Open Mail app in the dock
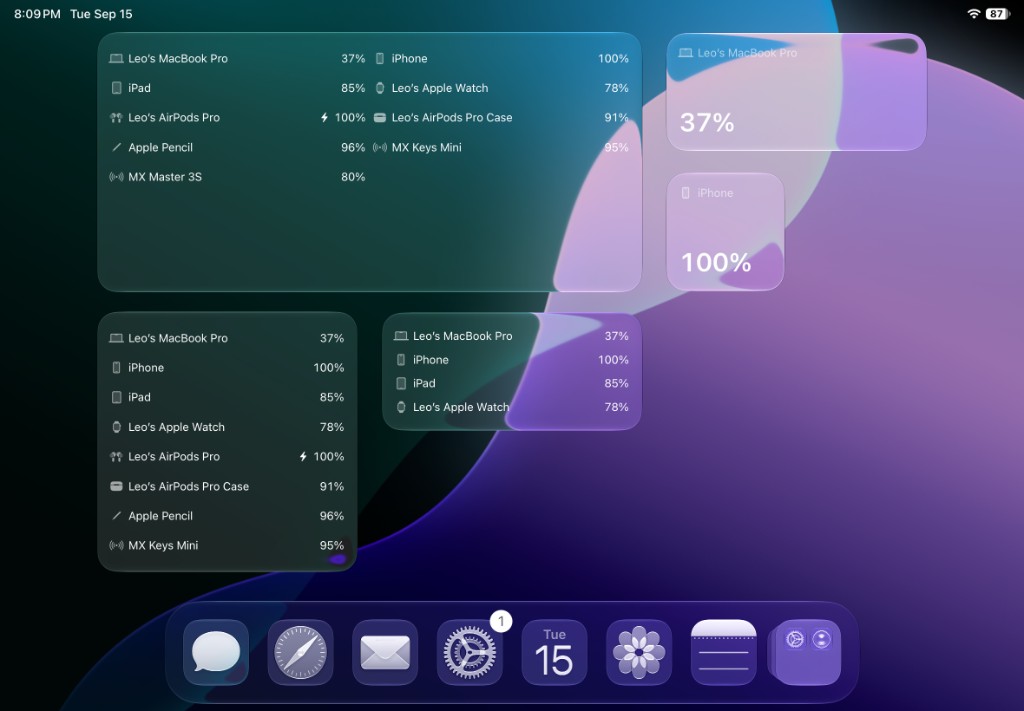 click(385, 652)
